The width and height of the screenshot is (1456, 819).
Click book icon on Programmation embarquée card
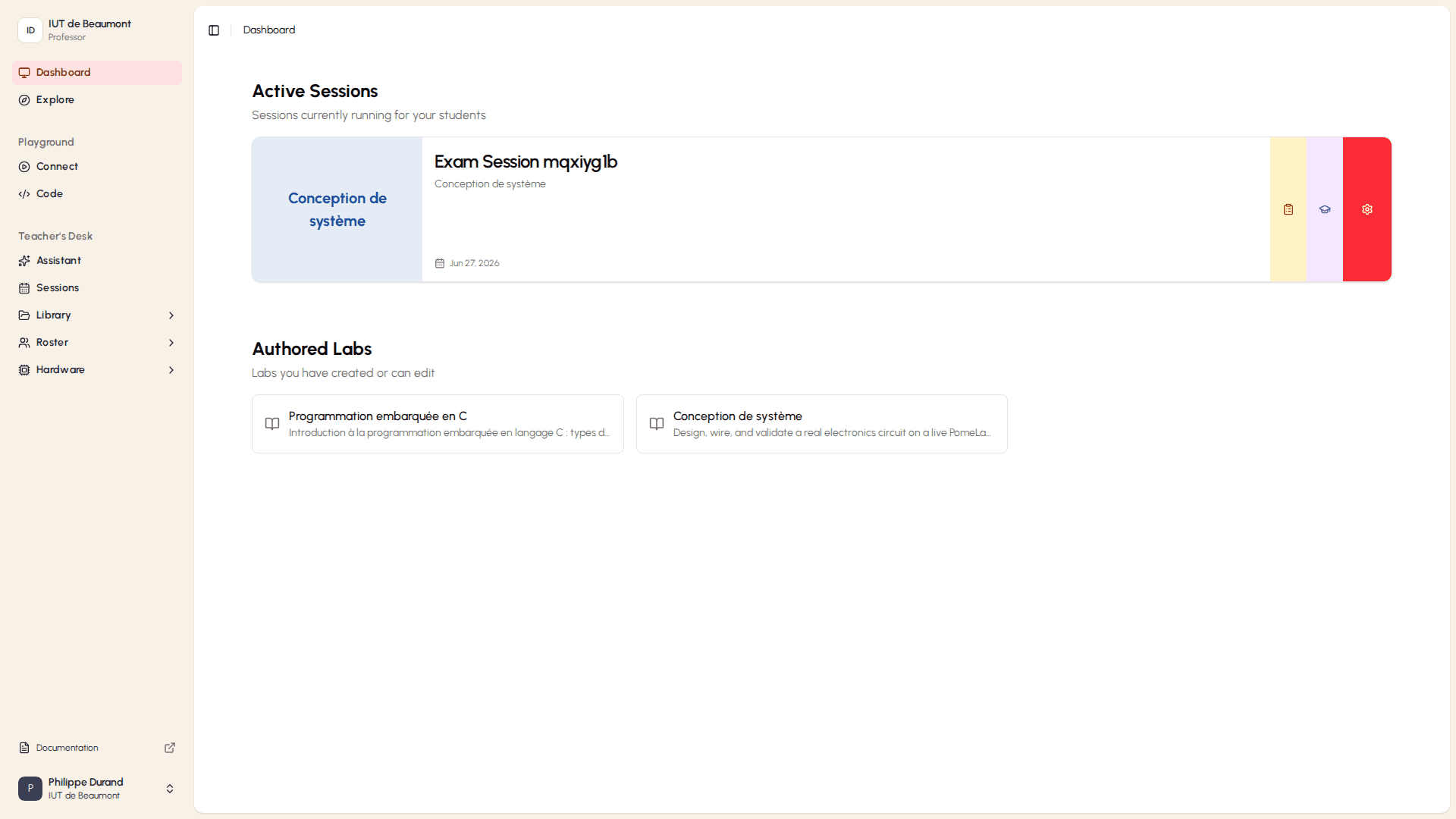point(272,424)
